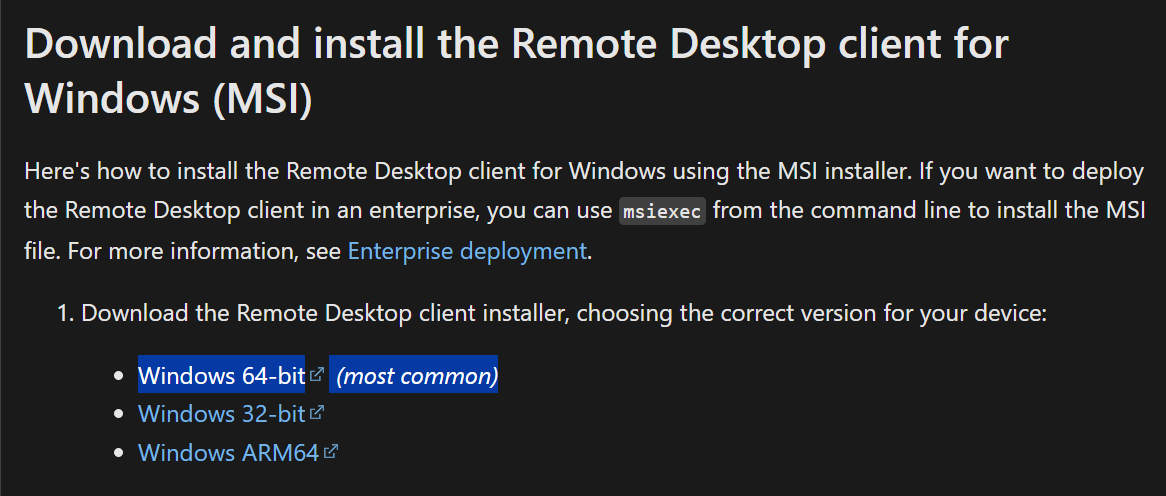The height and width of the screenshot is (496, 1166).
Task: Follow the Enterprise deployment link
Action: click(467, 251)
